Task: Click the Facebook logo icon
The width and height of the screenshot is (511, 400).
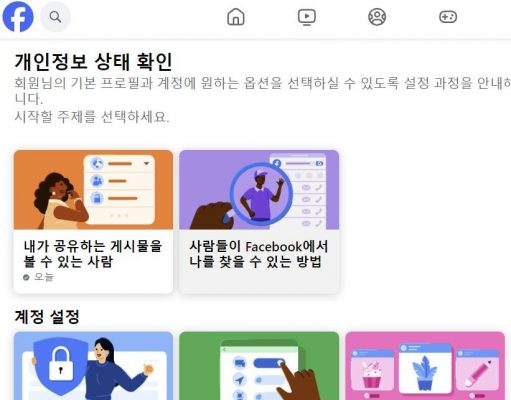Action: tap(18, 16)
